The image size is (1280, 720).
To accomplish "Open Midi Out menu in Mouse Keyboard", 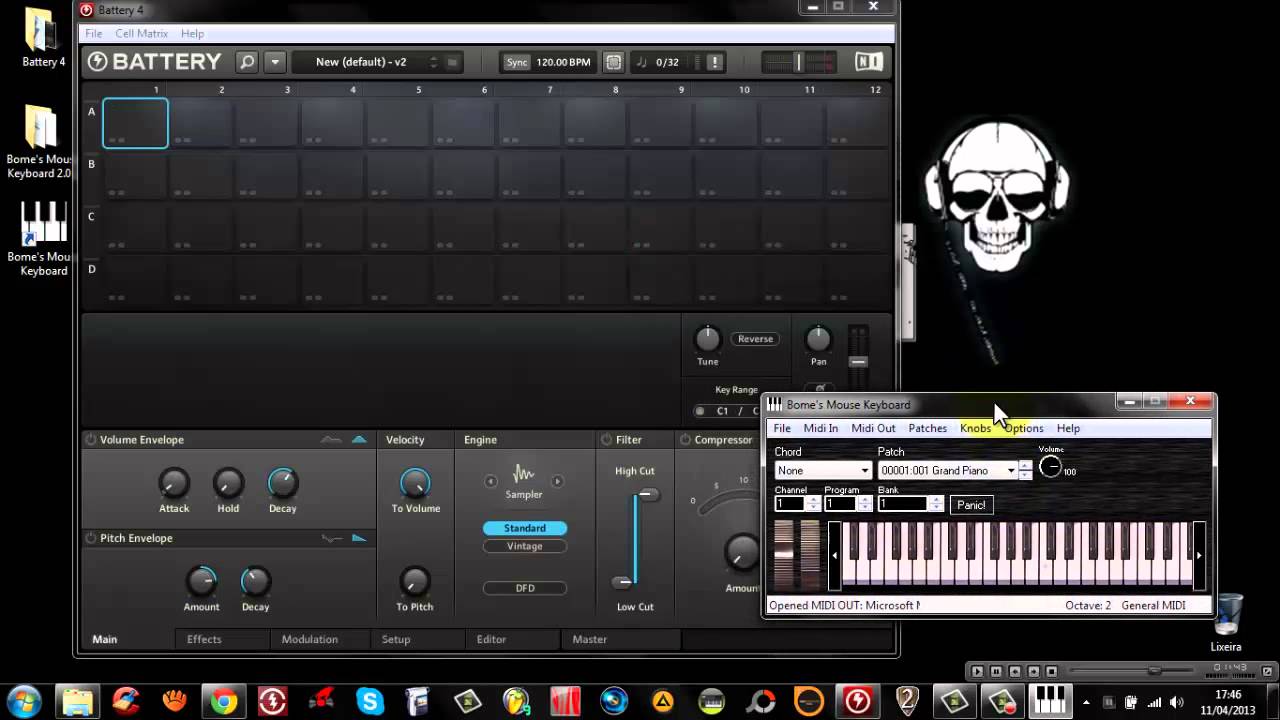I will pos(873,428).
